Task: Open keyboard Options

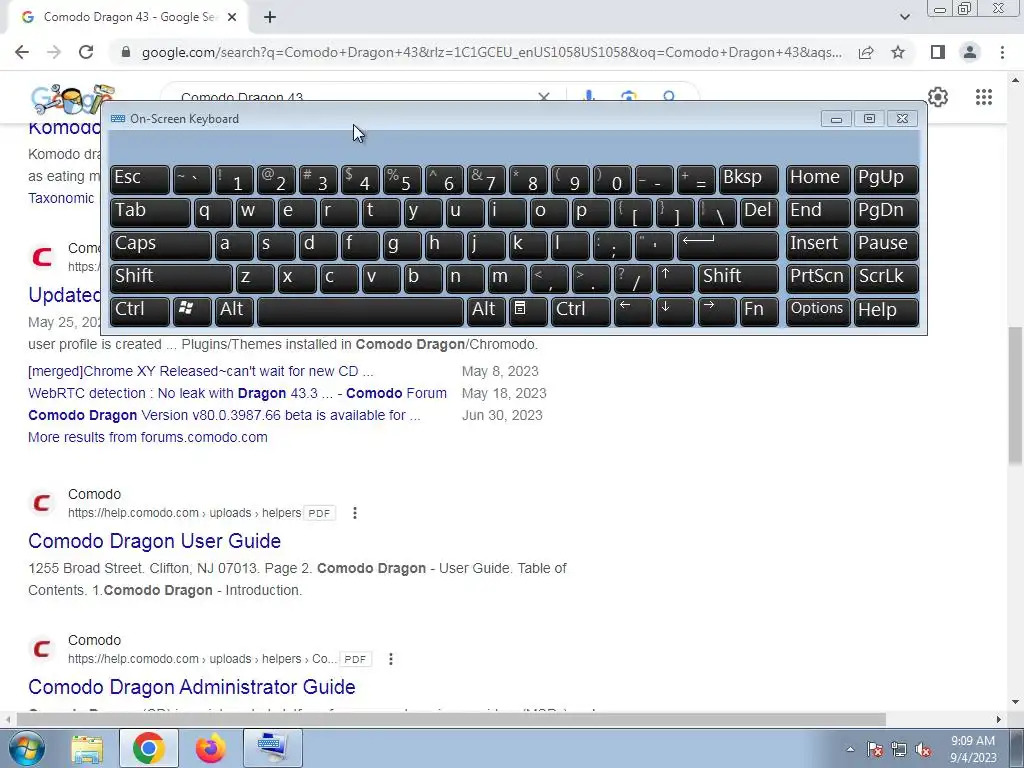Action: [x=818, y=312]
